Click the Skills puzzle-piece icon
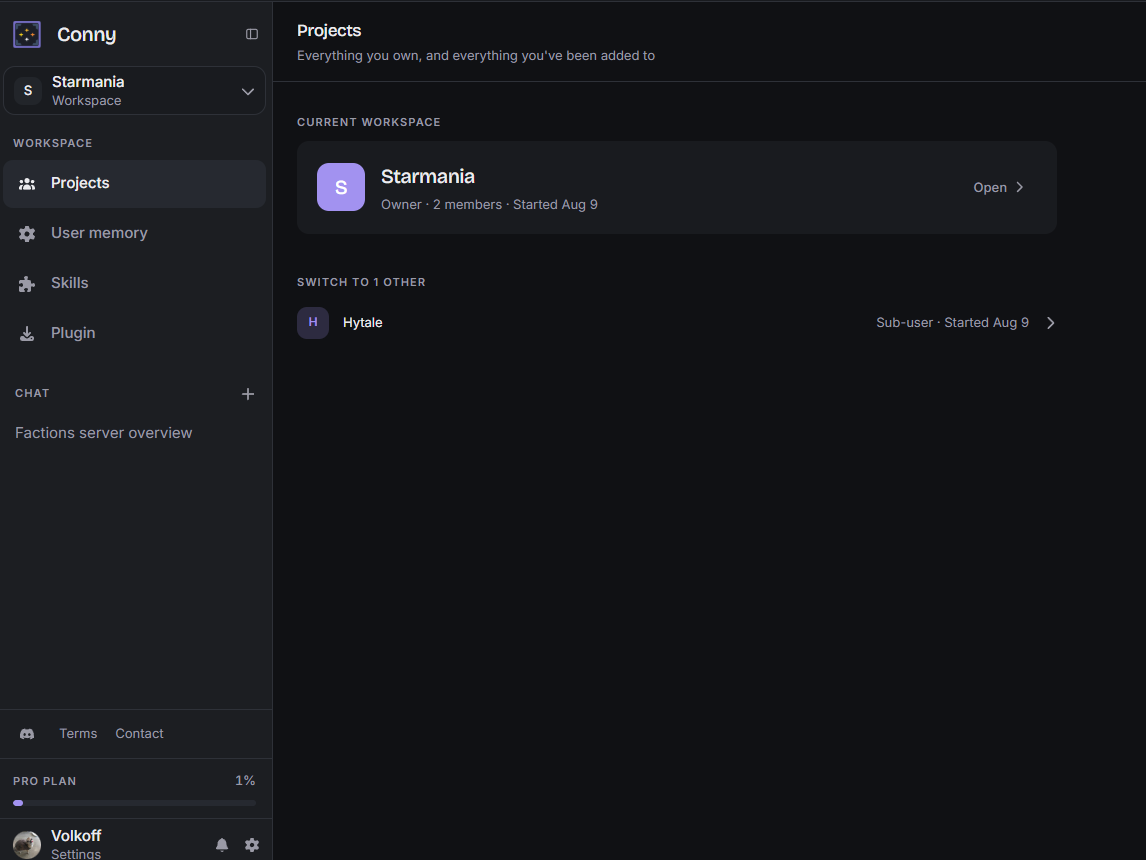Image resolution: width=1146 pixels, height=860 pixels. 27,284
